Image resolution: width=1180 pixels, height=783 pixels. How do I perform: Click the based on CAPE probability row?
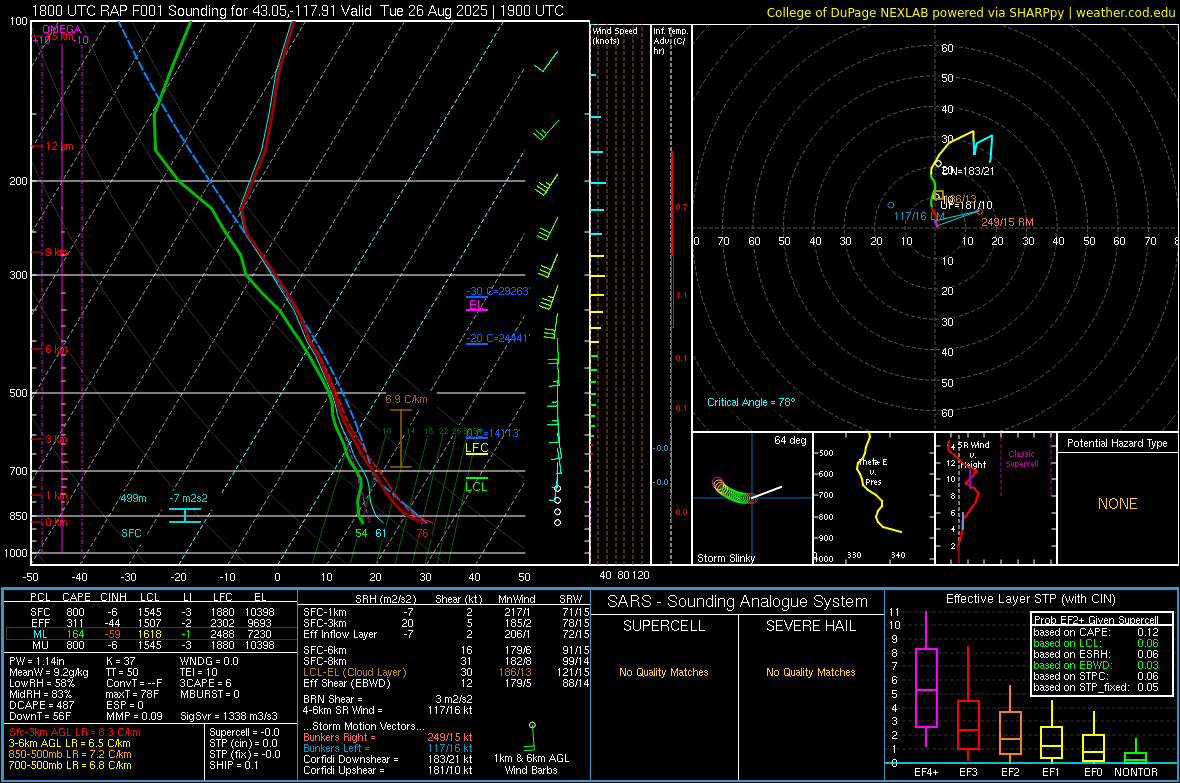point(1096,632)
